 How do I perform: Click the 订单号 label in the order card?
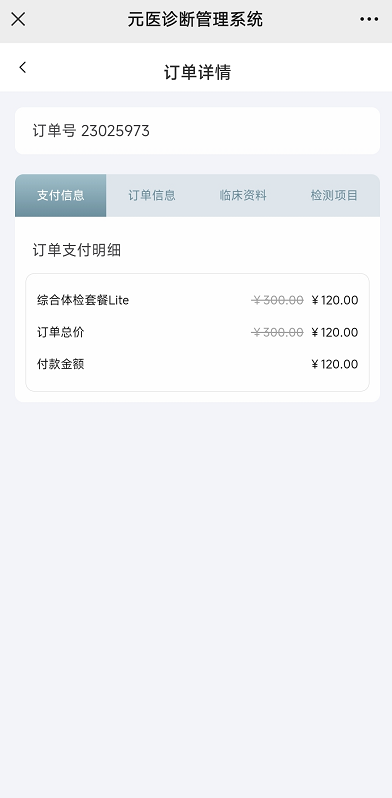(x=54, y=131)
